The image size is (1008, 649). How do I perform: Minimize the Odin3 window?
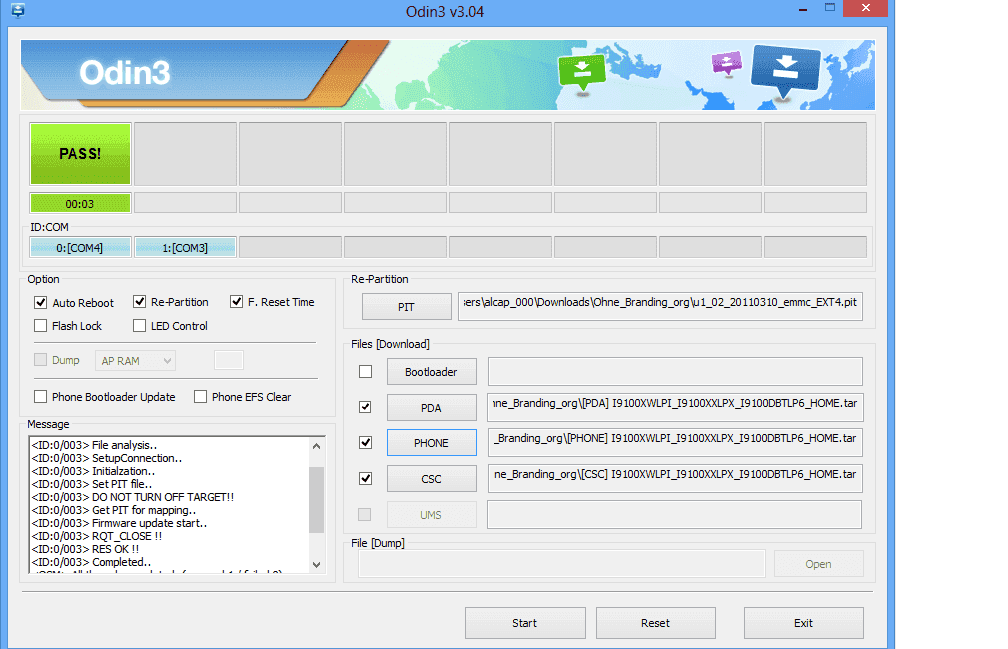803,9
